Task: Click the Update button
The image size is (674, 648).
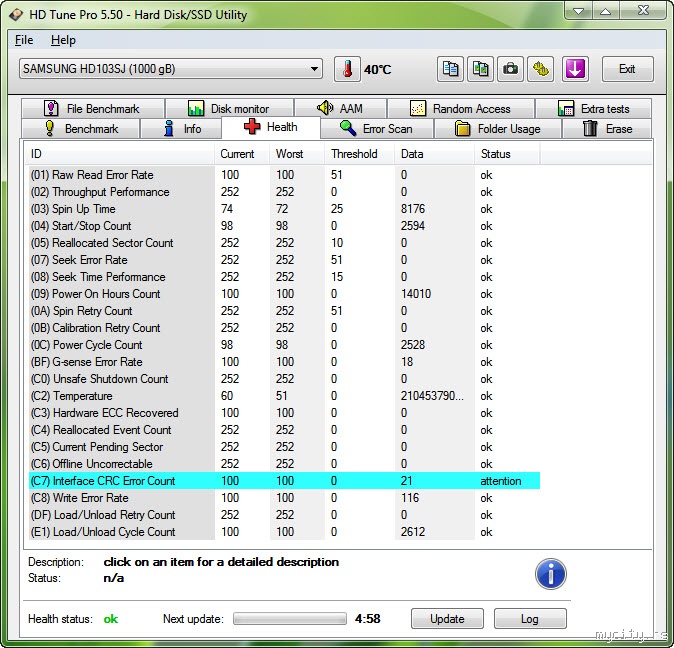Action: coord(447,619)
